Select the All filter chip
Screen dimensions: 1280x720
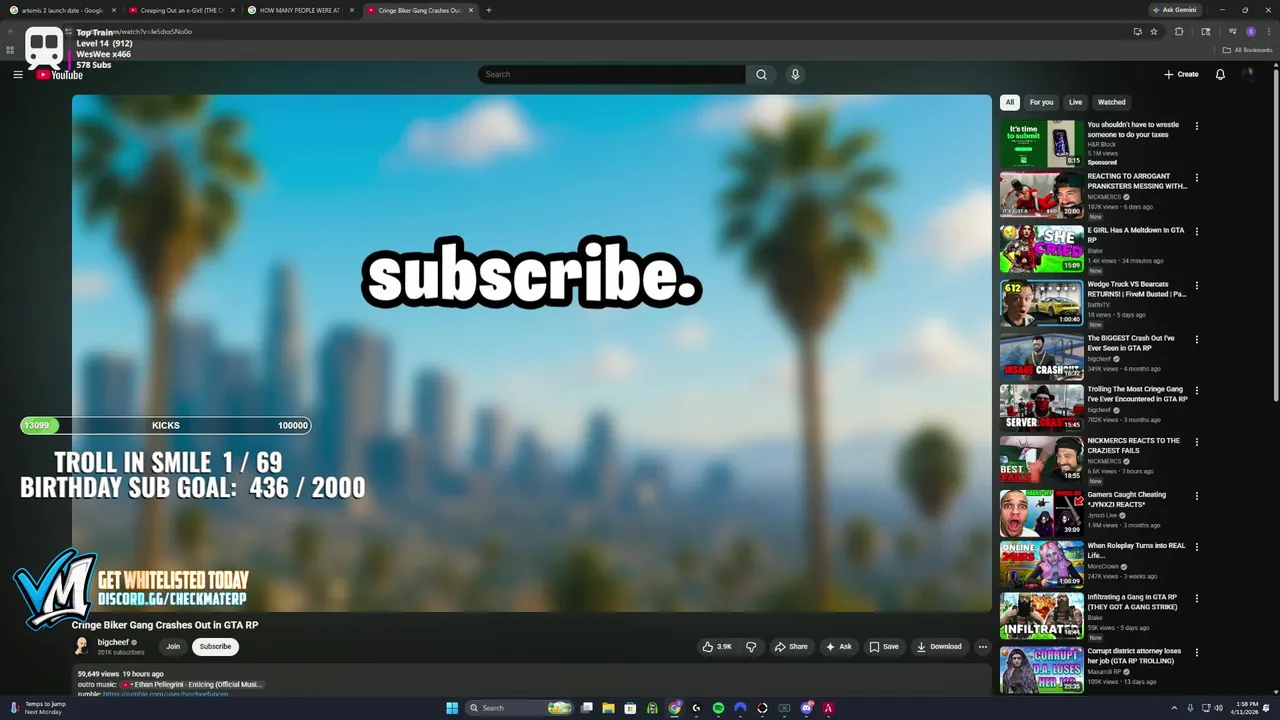(1010, 102)
